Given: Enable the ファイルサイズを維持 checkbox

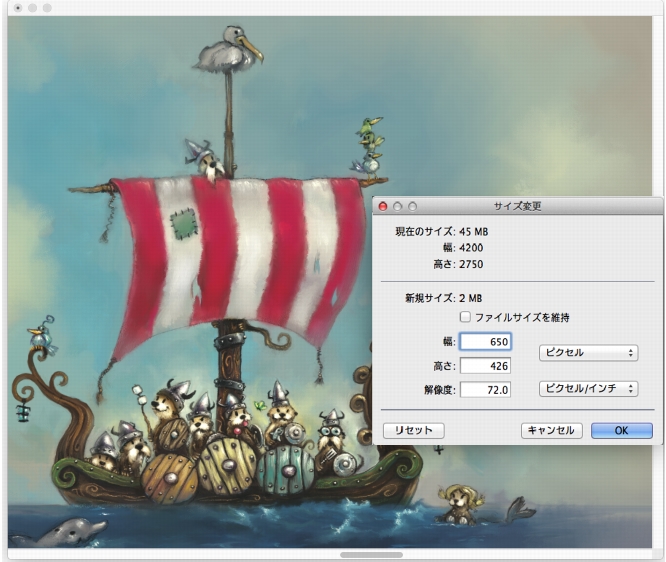Looking at the screenshot, I should click(x=465, y=317).
